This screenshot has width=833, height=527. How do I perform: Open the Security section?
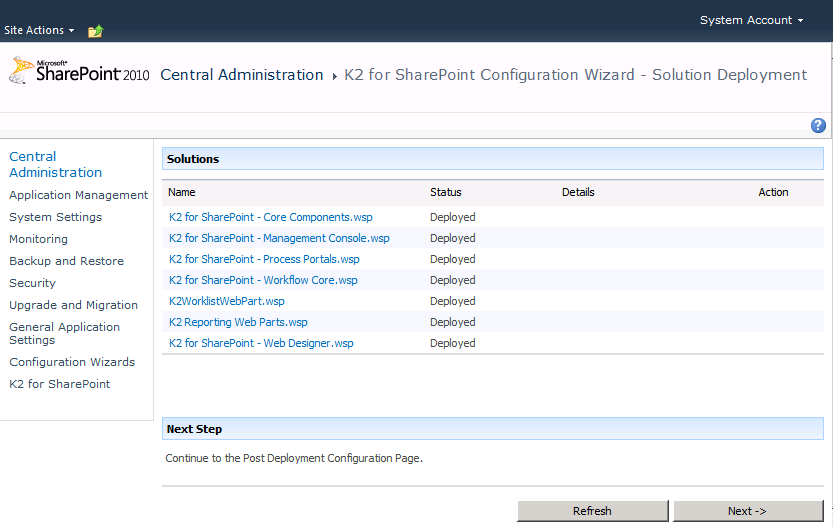[x=32, y=283]
